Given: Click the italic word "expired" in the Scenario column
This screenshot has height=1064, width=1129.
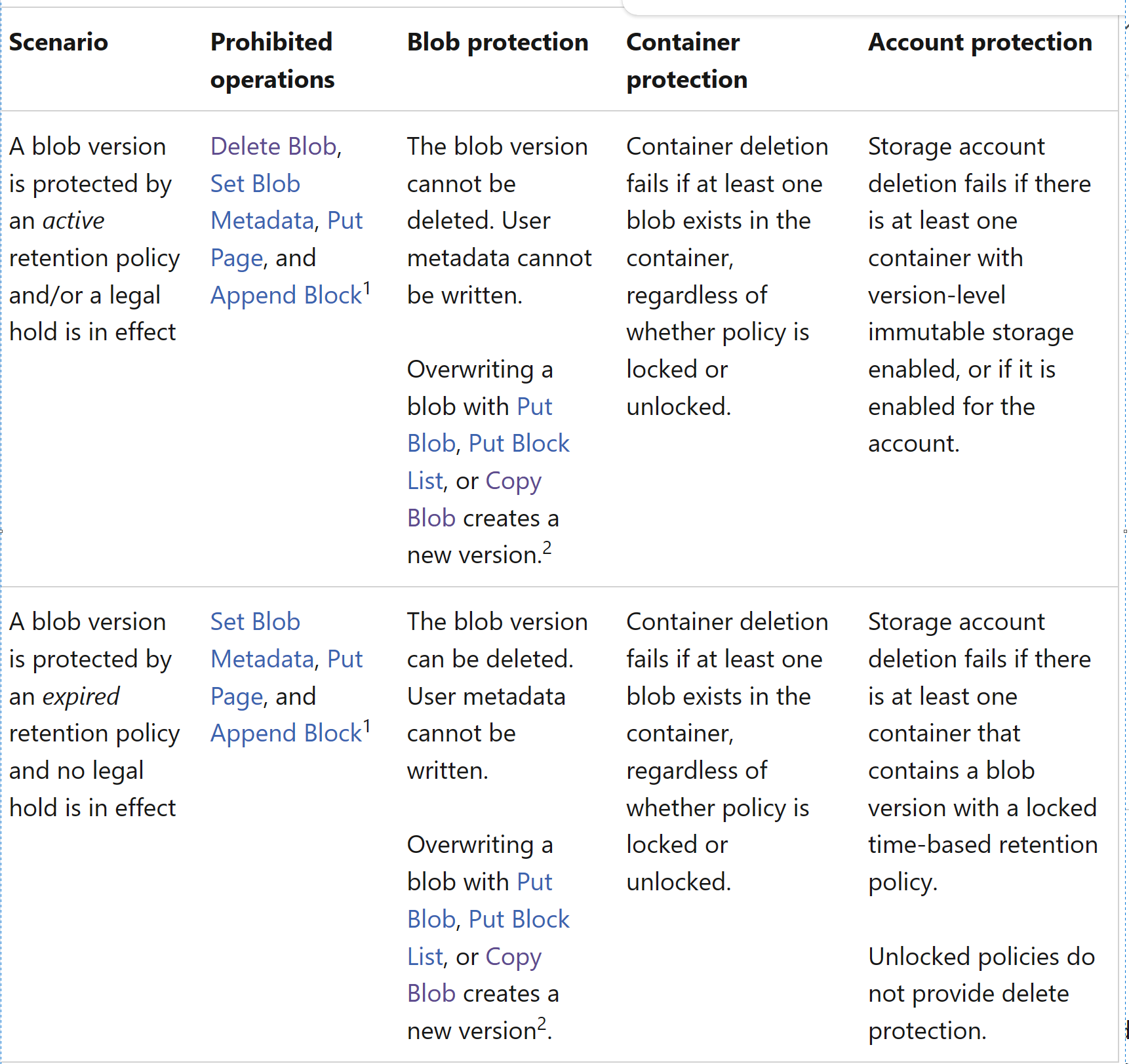Looking at the screenshot, I should click(x=81, y=696).
